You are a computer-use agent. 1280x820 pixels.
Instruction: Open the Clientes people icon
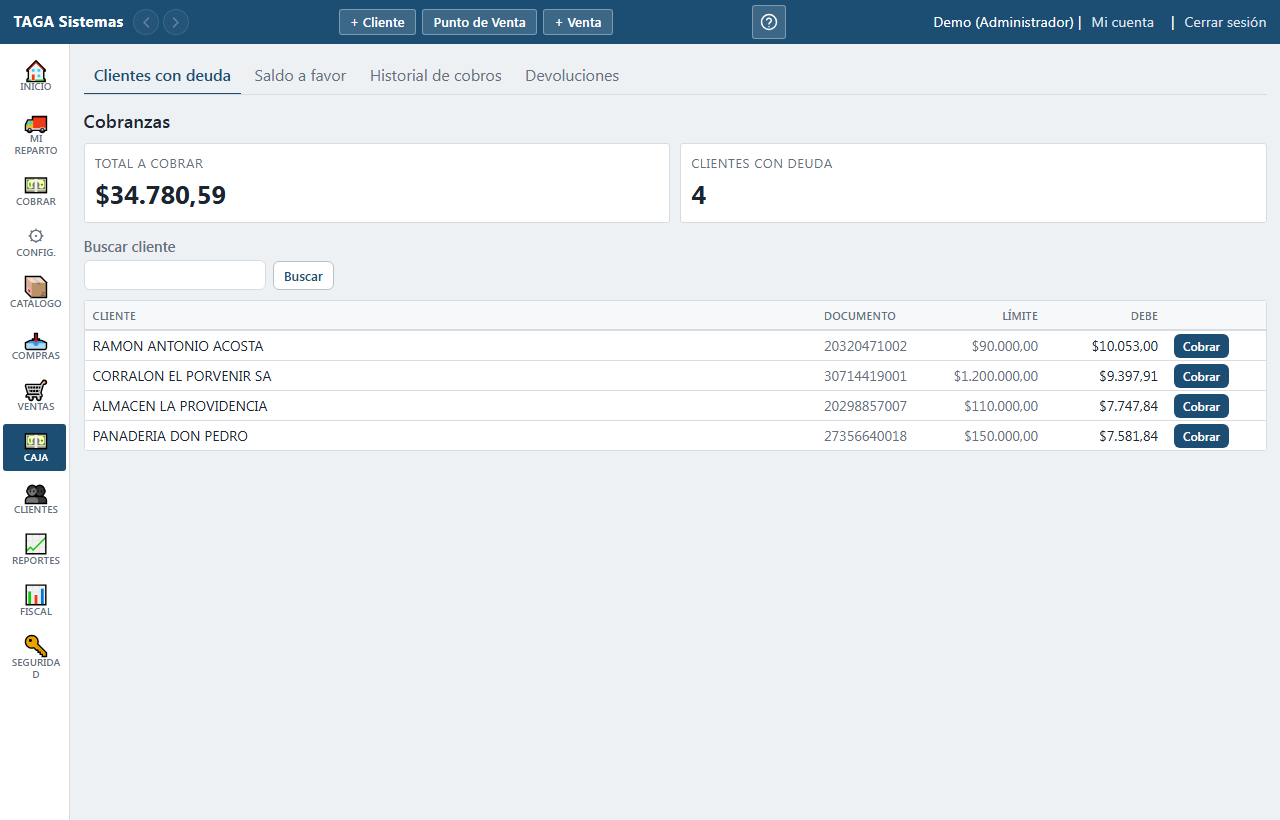(35, 499)
